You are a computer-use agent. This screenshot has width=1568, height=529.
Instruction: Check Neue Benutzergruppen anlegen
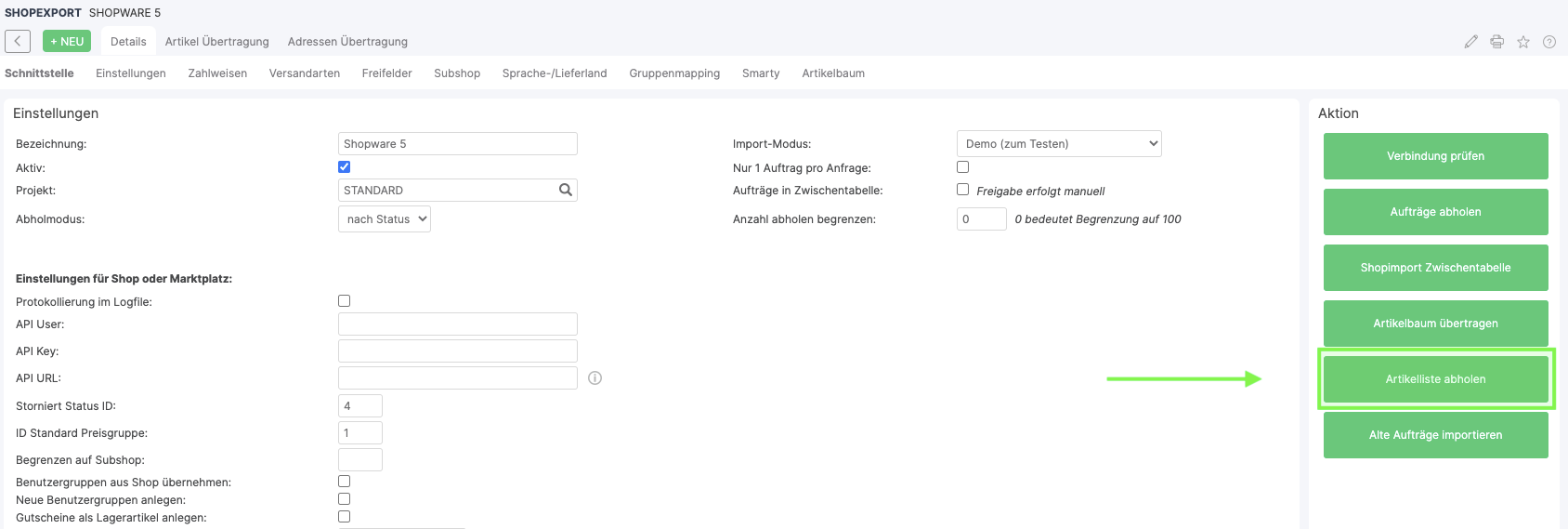point(345,499)
